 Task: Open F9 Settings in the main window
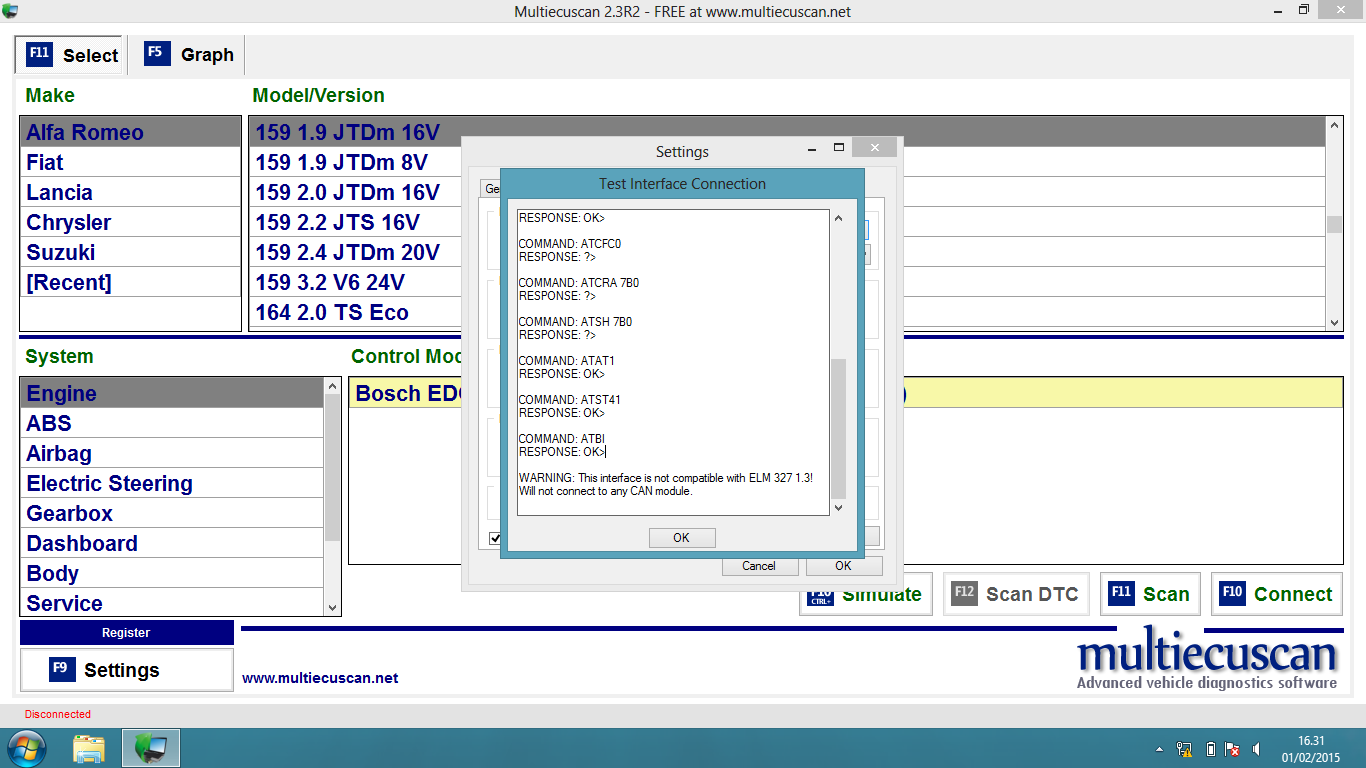point(126,670)
